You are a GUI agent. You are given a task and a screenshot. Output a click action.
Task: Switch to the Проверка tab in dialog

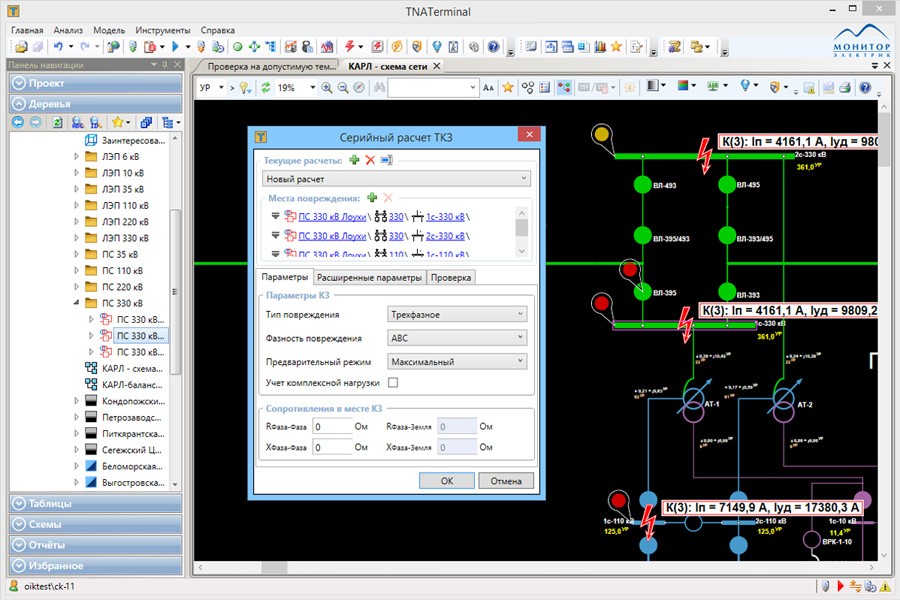tap(451, 277)
